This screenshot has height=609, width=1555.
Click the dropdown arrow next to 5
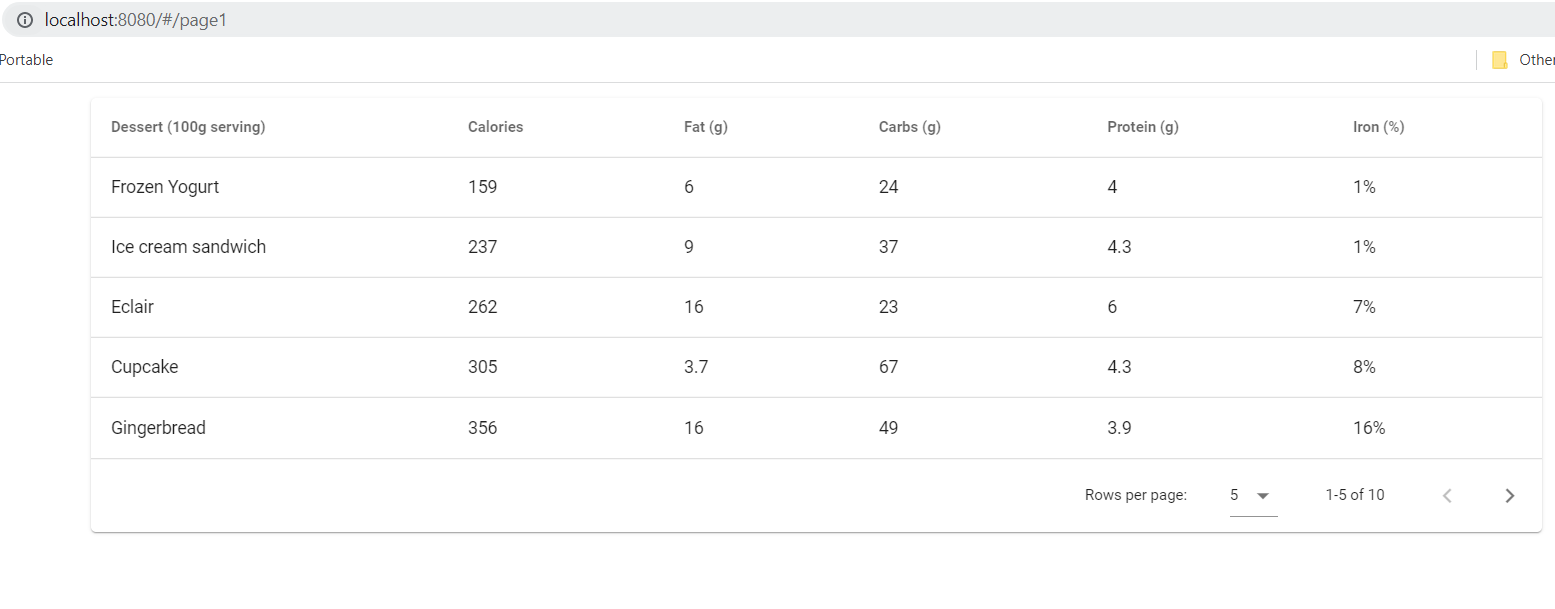coord(1264,495)
